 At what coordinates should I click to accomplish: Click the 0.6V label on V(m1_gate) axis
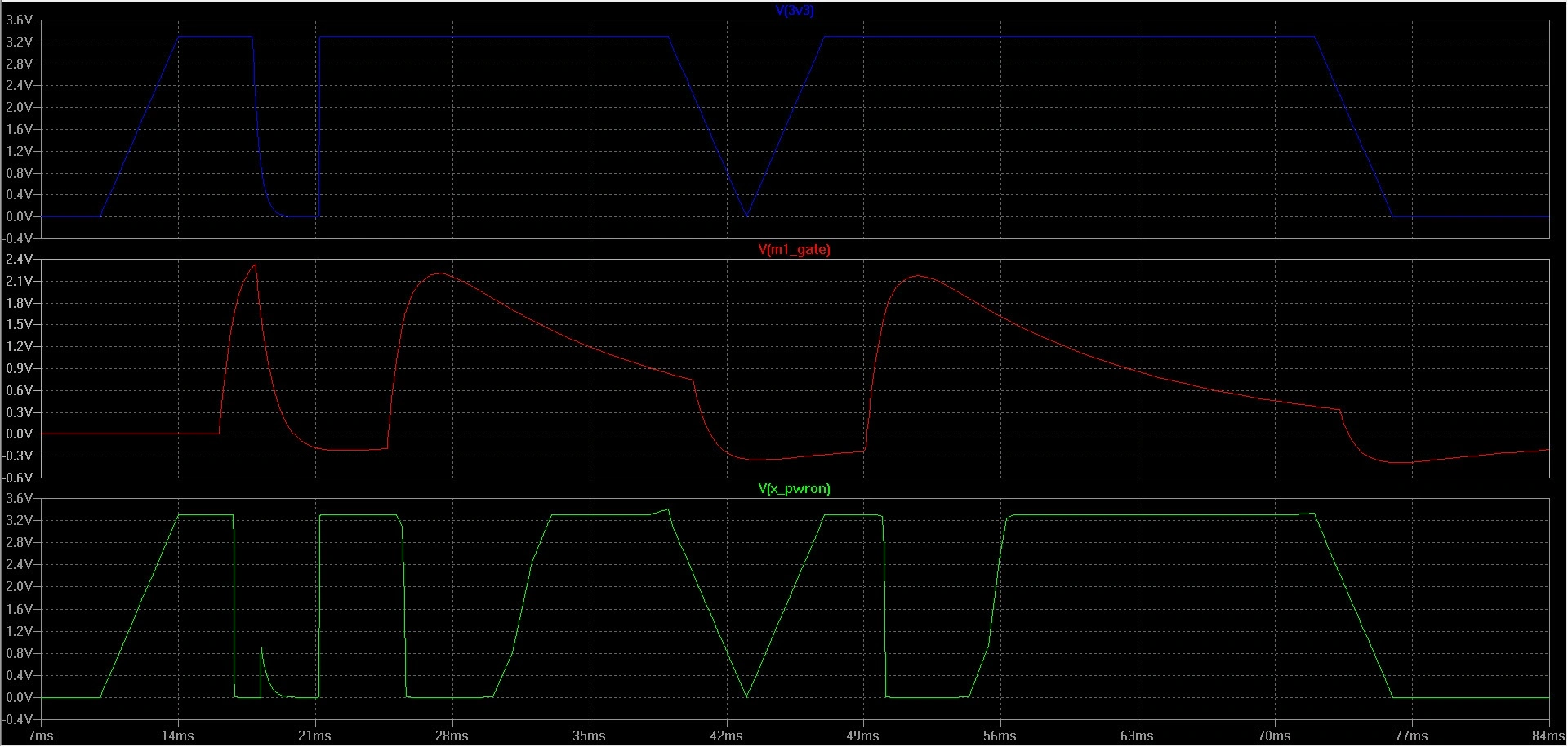[x=20, y=391]
